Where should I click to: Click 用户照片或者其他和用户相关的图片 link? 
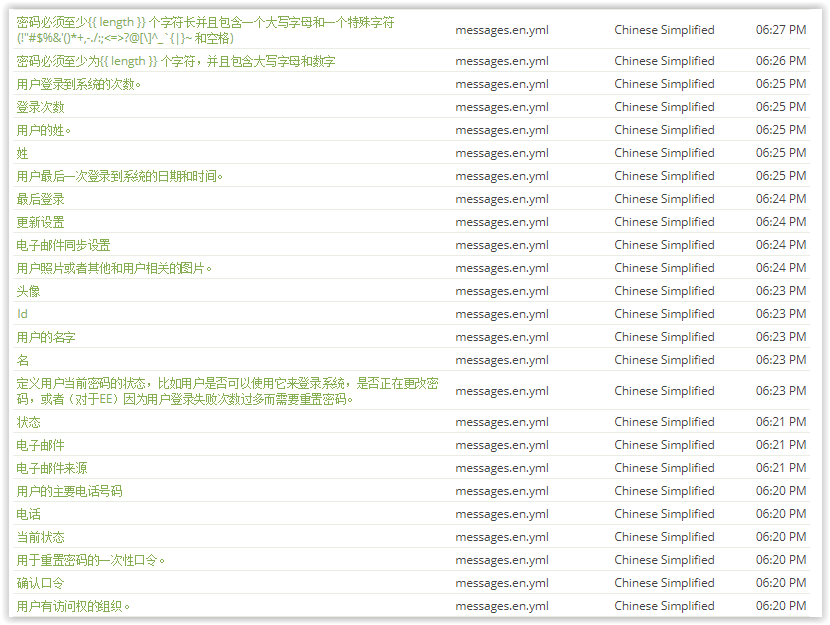[x=114, y=268]
